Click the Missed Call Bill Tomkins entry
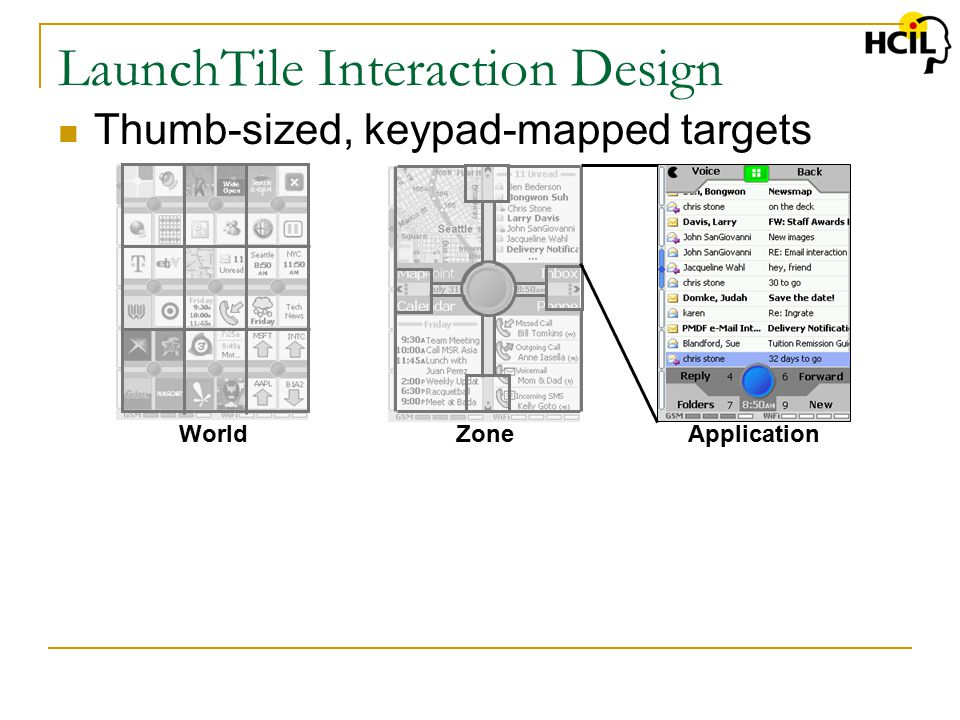This screenshot has width=960, height=720. click(537, 328)
